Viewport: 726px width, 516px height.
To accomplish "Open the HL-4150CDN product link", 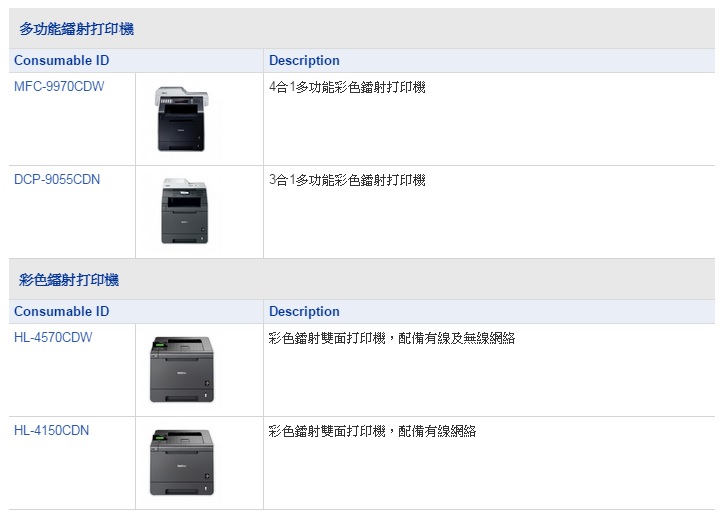I will click(51, 431).
